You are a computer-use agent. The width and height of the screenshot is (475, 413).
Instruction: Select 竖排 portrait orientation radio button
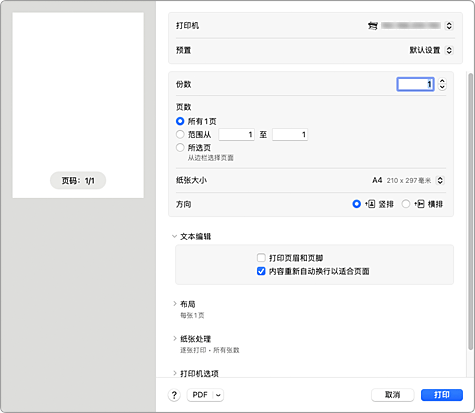coord(356,204)
